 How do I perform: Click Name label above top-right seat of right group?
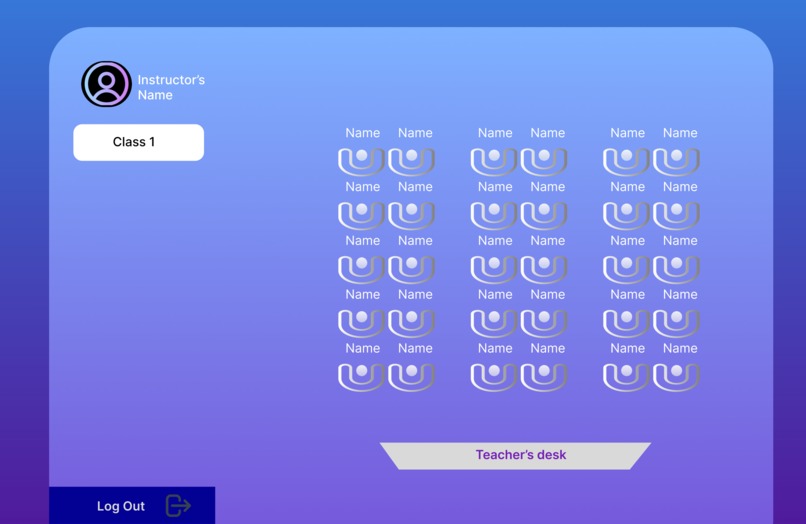click(680, 133)
